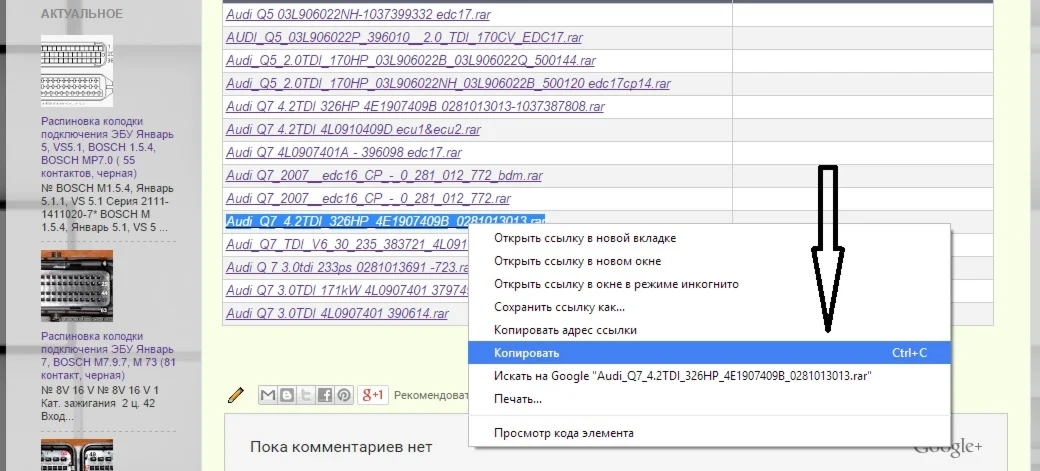
Task: Share the post on Facebook icon
Action: (x=324, y=395)
